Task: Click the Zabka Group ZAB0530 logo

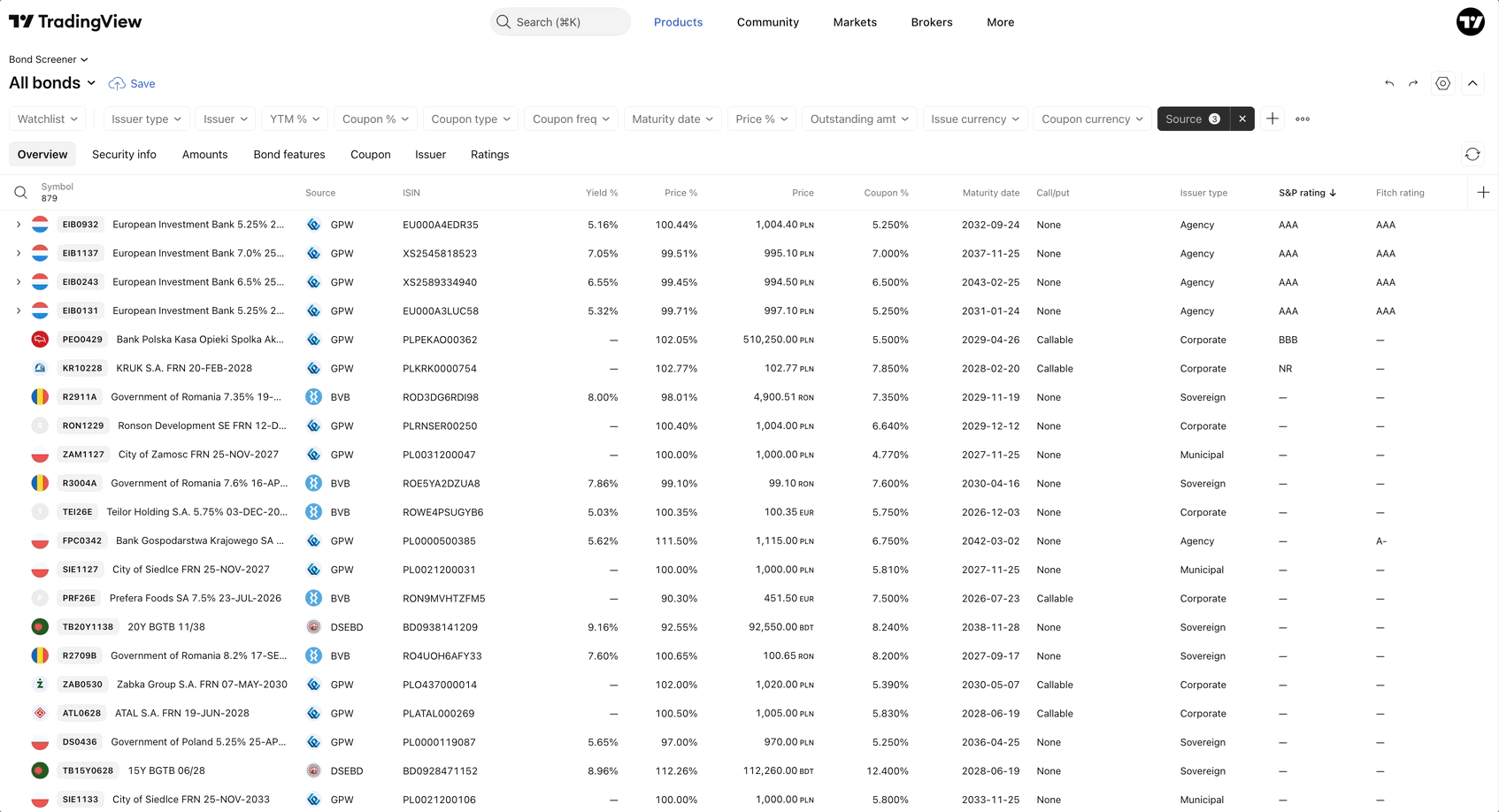Action: (x=40, y=685)
